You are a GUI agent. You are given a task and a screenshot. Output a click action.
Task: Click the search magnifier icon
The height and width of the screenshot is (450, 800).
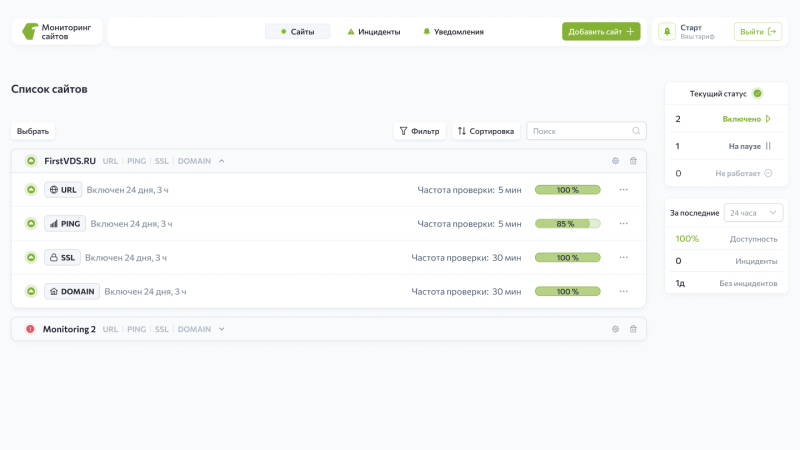coord(636,131)
